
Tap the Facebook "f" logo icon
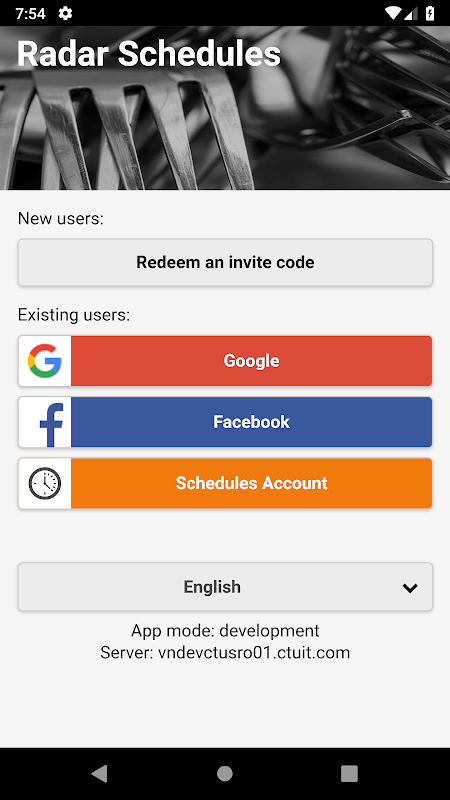point(51,424)
